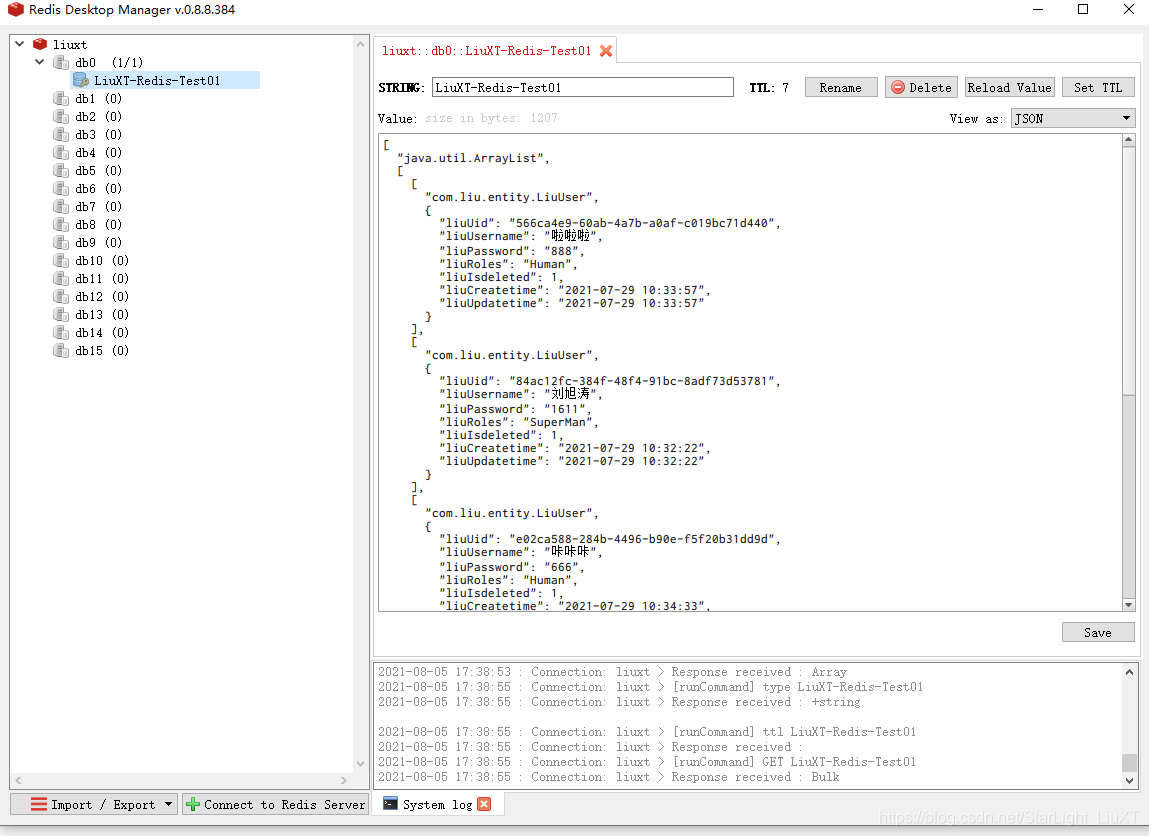Click the db6 database icon
Screen dimensions: 1149x836
62,188
